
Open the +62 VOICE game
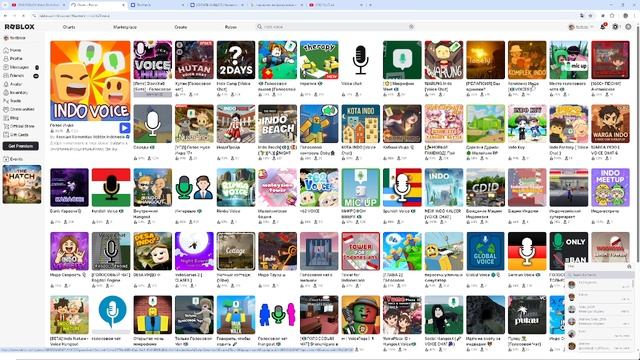pos(319,187)
